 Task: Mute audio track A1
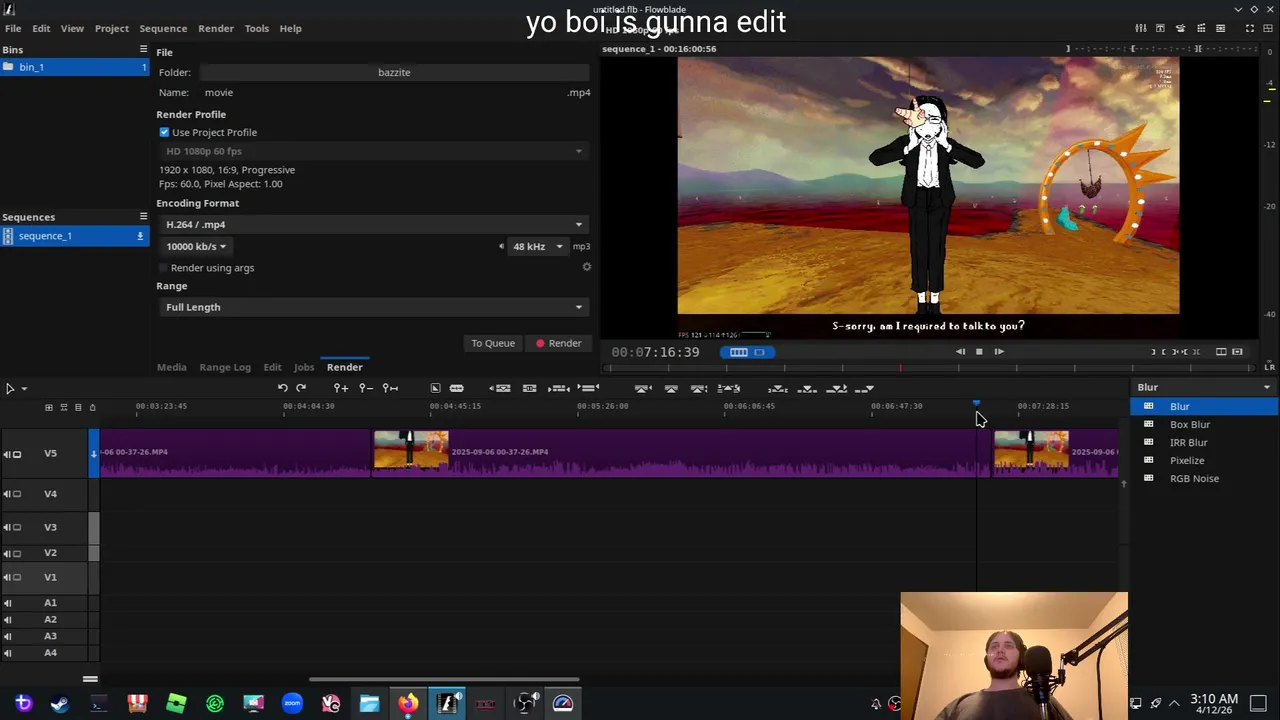(x=7, y=603)
